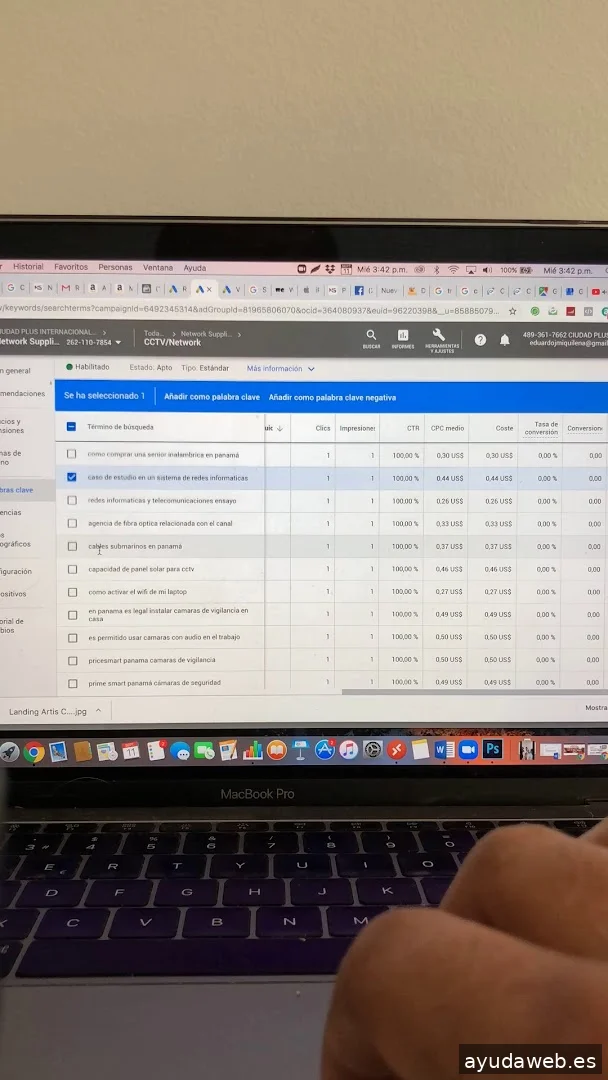Open the Ventana menu in menu bar
The height and width of the screenshot is (1080, 608).
pos(158,267)
